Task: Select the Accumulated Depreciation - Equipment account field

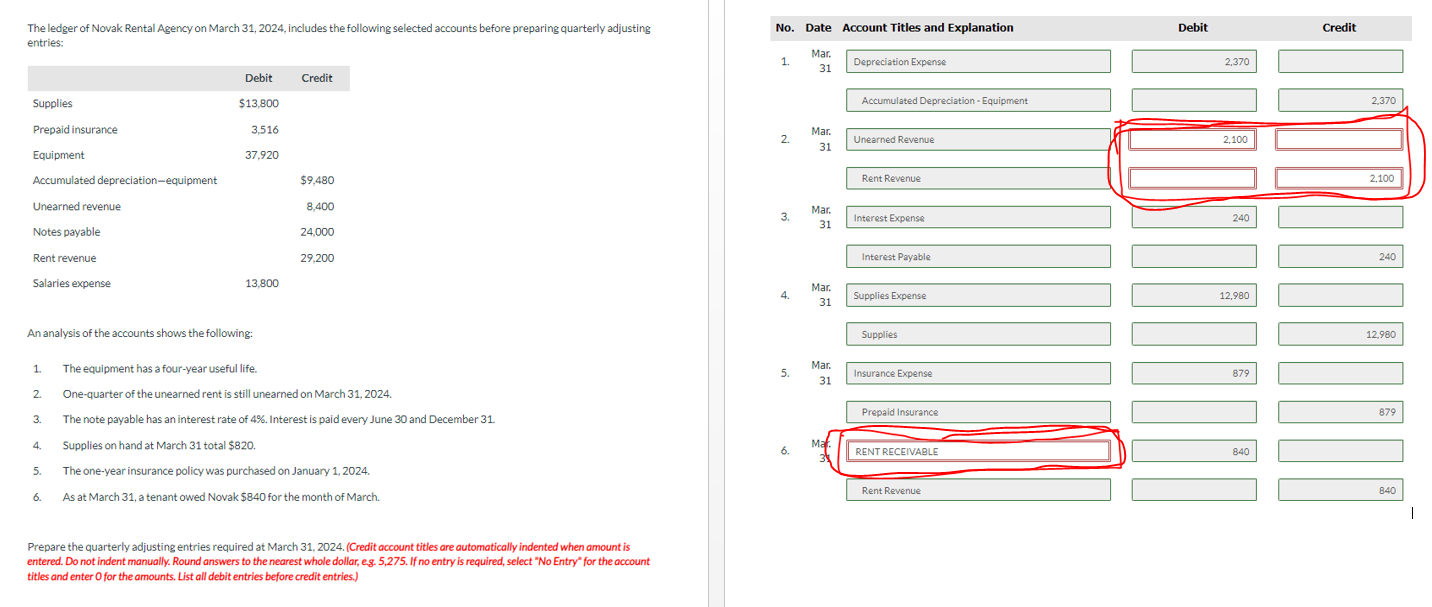Action: pyautogui.click(x=979, y=100)
